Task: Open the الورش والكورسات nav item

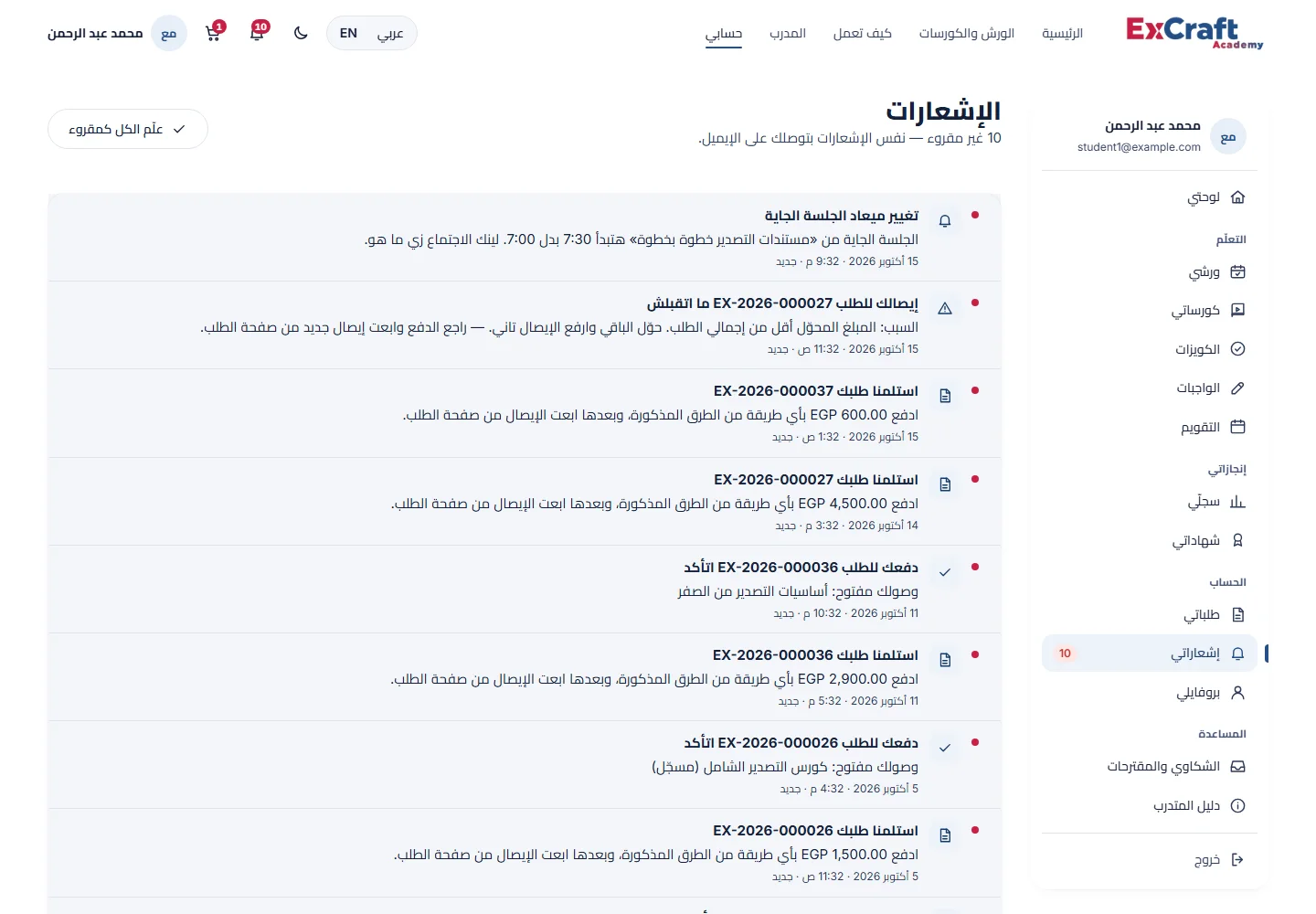Action: click(967, 33)
